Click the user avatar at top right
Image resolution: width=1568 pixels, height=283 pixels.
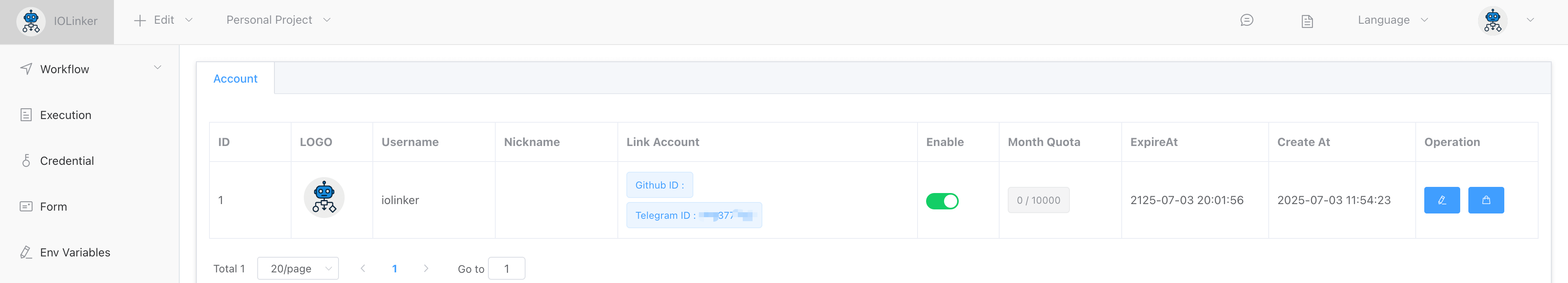pos(1492,21)
